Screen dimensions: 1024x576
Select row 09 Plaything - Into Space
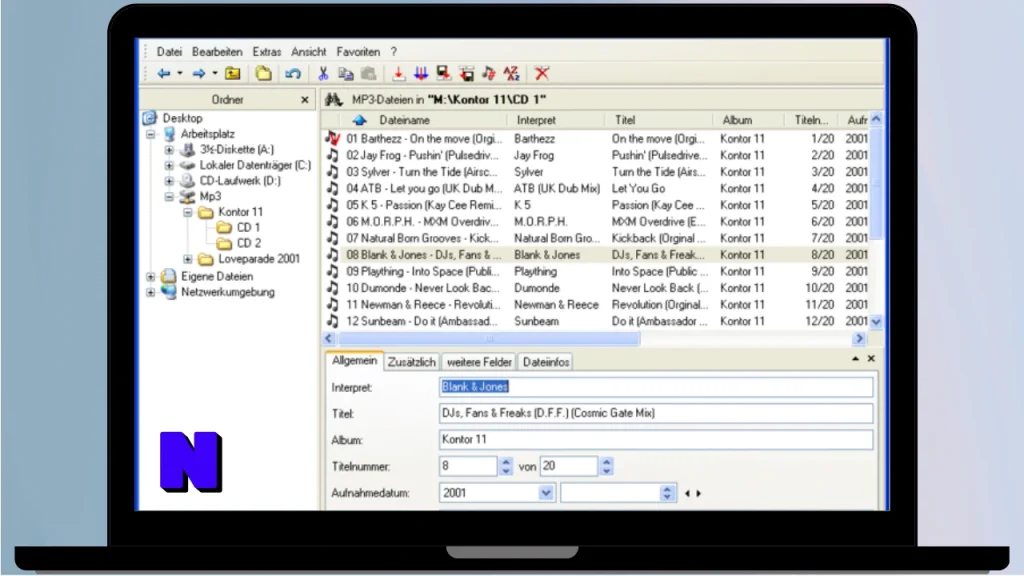597,271
